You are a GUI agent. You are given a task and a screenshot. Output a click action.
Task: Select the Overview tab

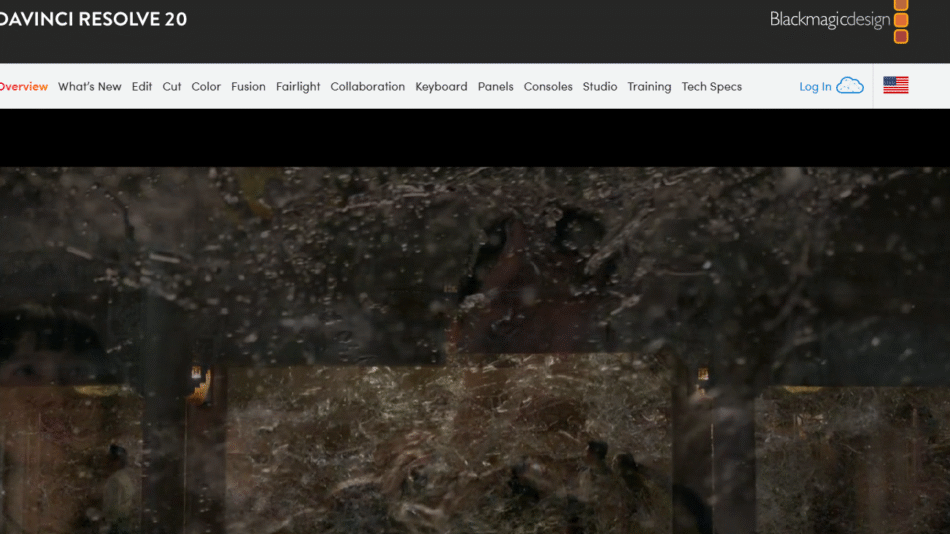[23, 87]
